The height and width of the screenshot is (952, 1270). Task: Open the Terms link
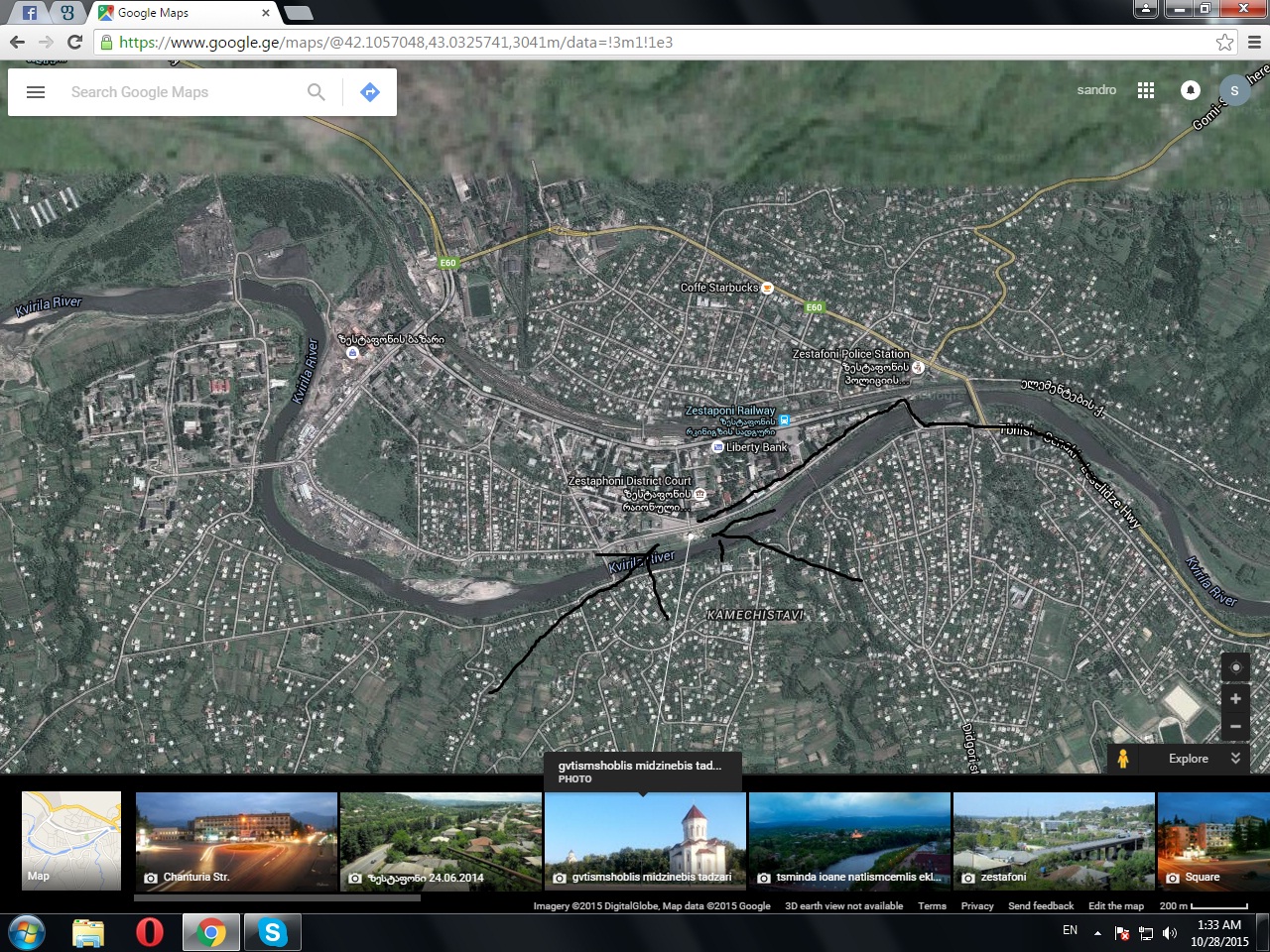[932, 905]
